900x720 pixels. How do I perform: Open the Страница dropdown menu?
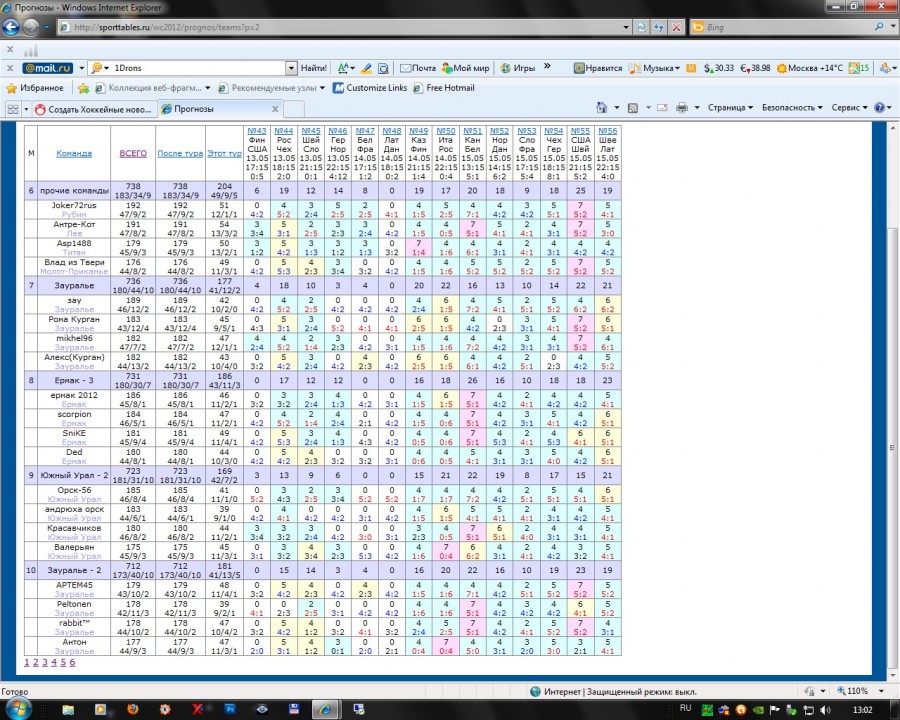730,108
